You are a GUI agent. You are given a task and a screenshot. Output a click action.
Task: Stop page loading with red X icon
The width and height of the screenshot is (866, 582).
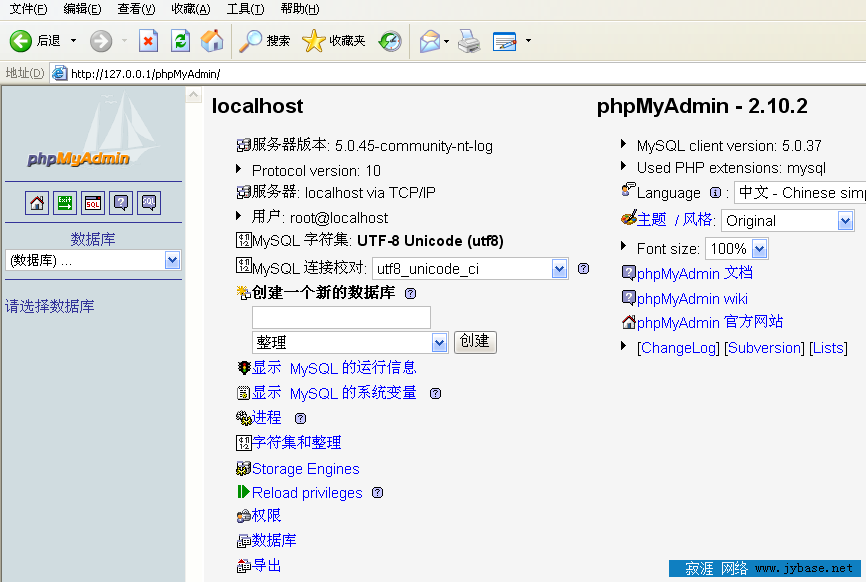(148, 41)
